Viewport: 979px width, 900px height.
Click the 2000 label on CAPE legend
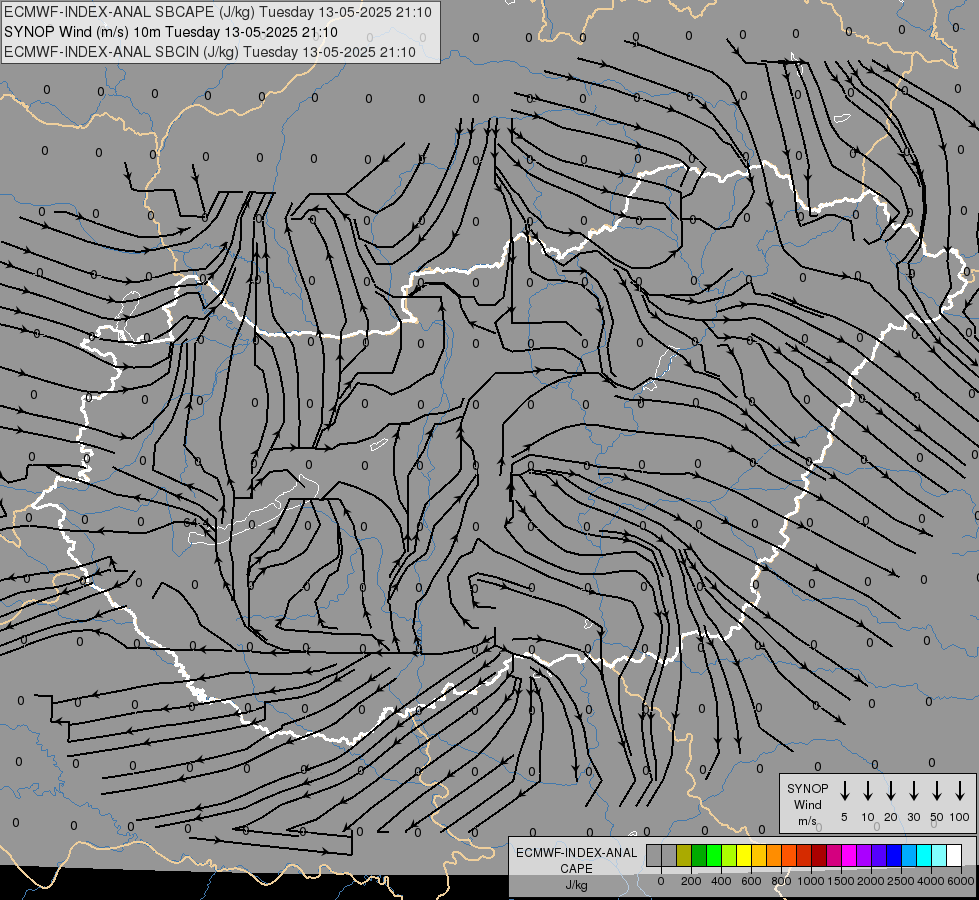[871, 881]
